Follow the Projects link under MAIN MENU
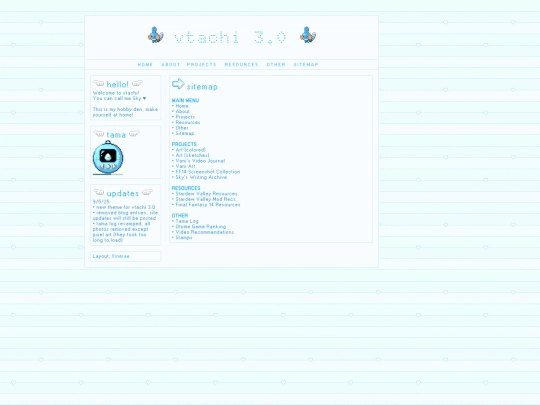540x405 pixels. click(x=185, y=117)
